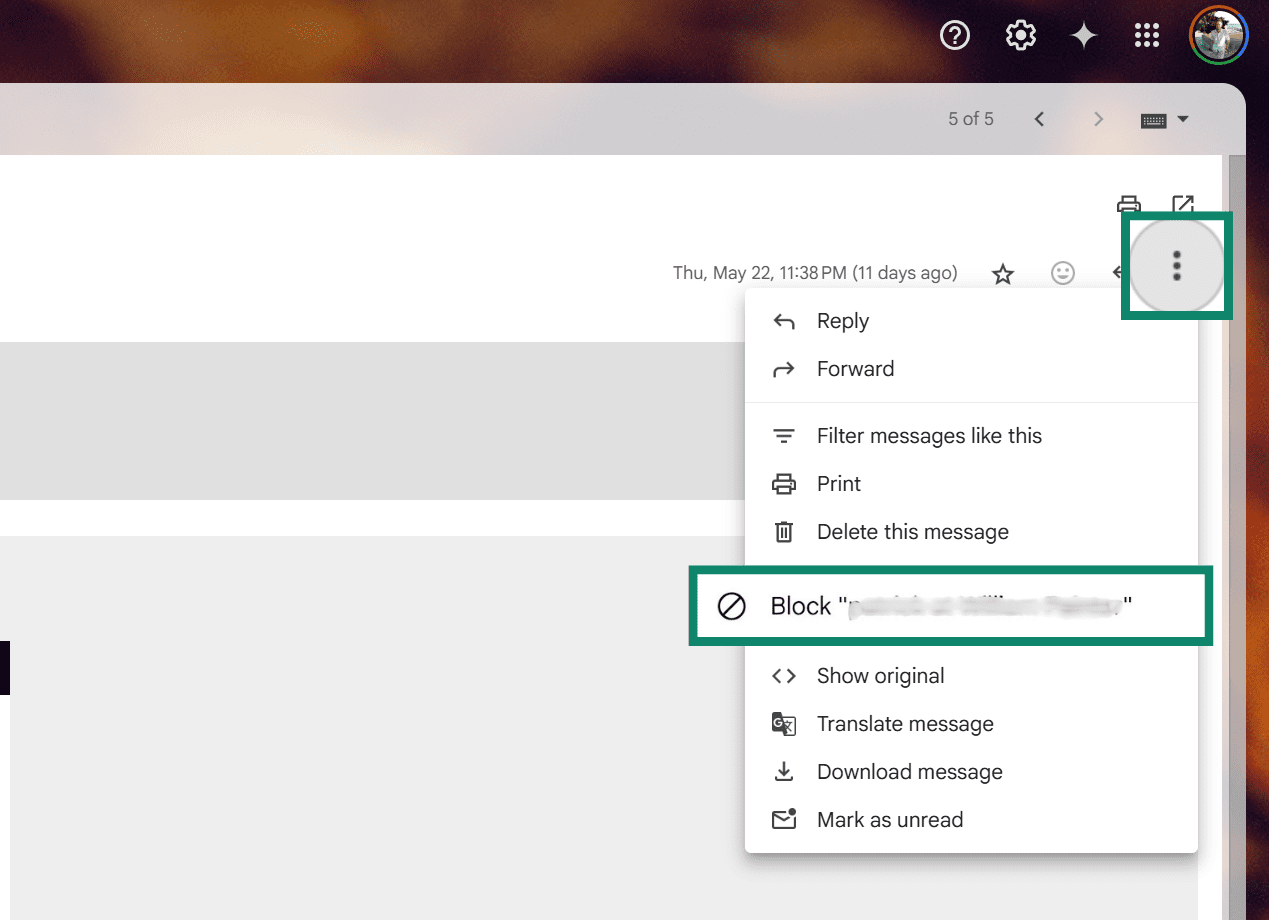
Task: Open the Google apps grid
Action: pos(1146,35)
